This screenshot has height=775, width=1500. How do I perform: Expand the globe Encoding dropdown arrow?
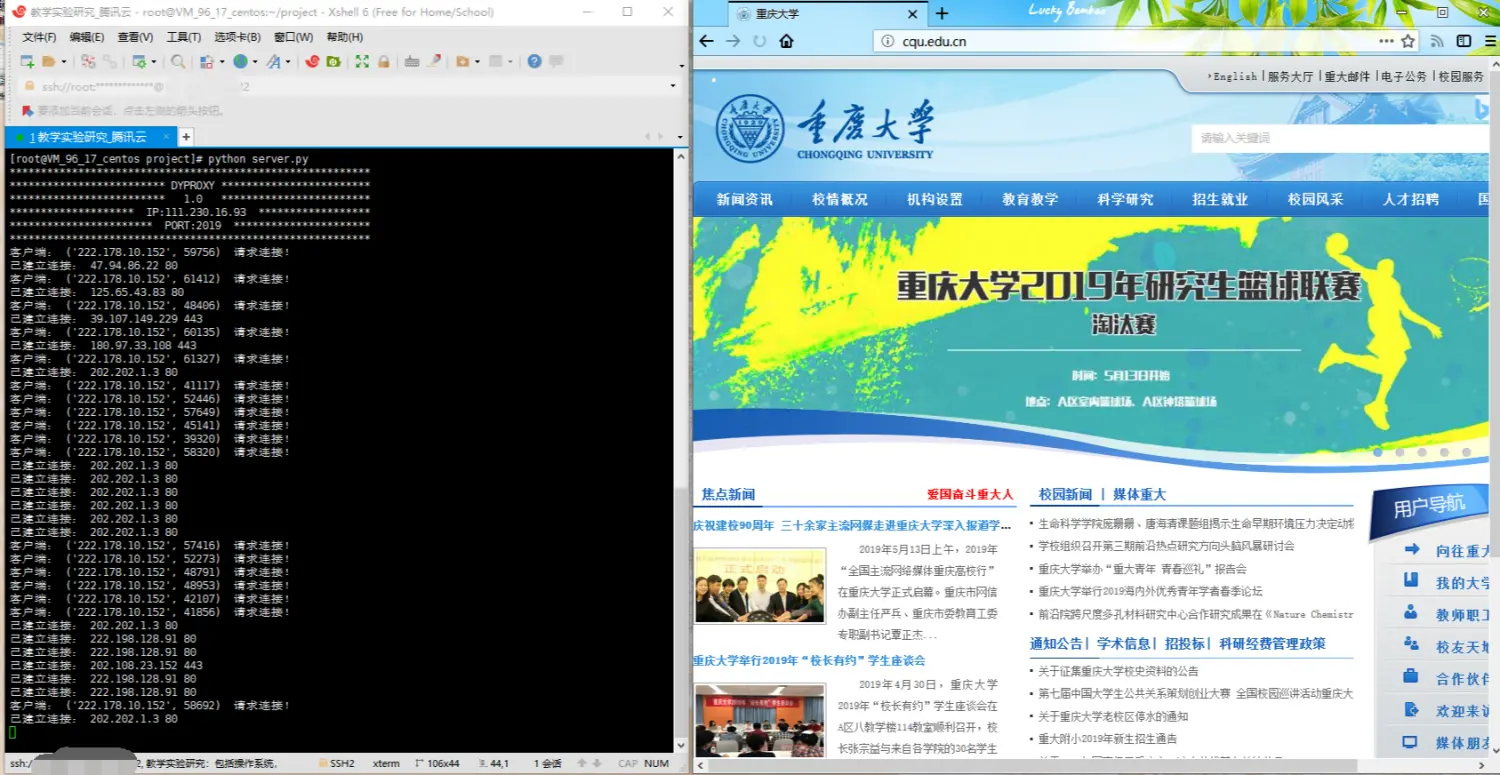tap(255, 61)
